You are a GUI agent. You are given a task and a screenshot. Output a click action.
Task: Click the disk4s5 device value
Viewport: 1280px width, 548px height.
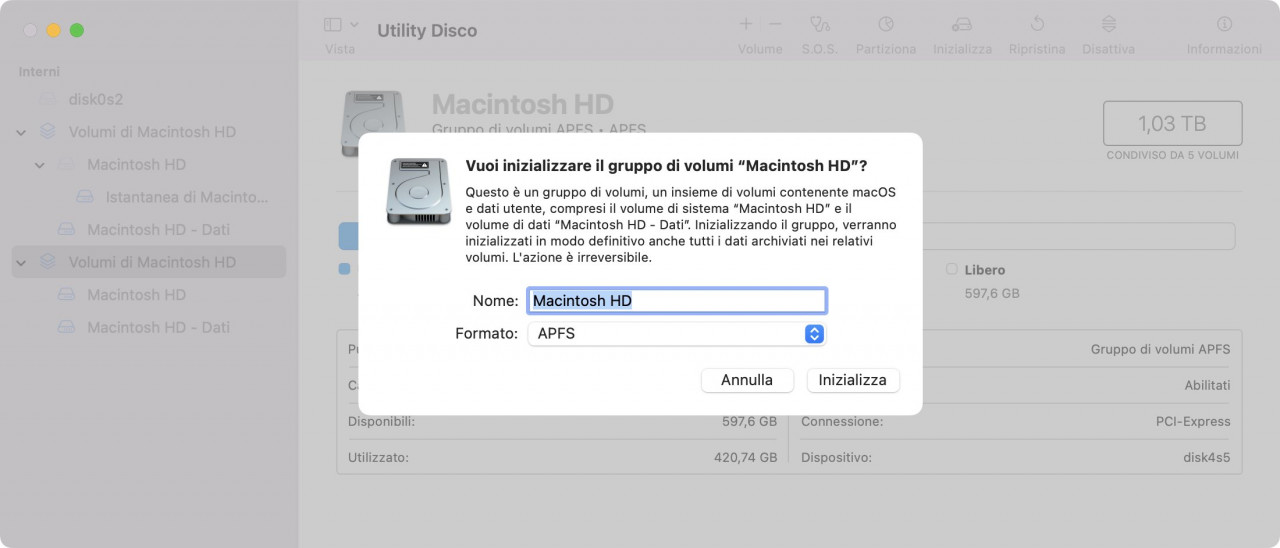(x=1207, y=457)
